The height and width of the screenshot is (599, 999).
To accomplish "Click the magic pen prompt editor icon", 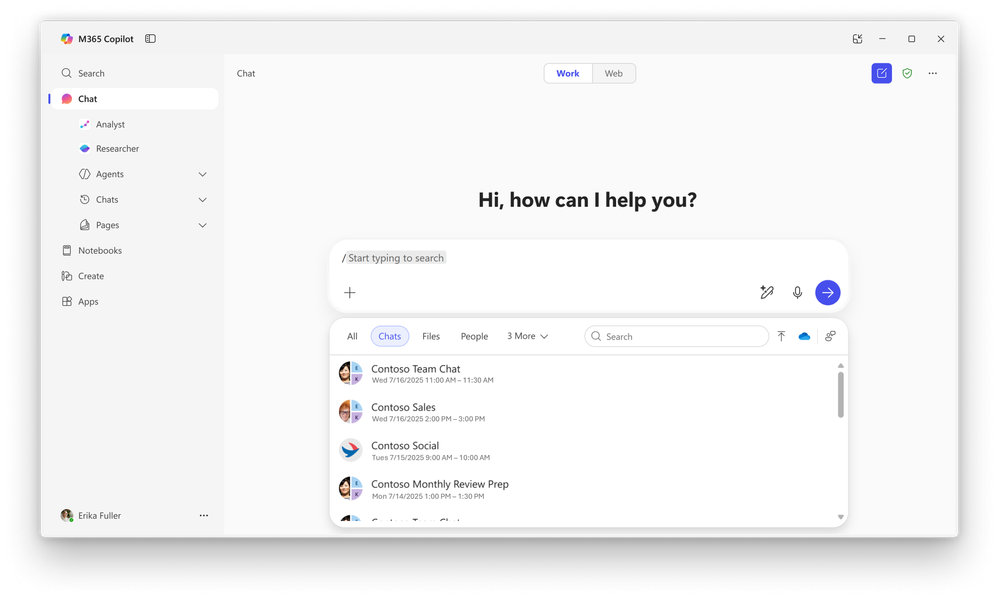I will (766, 292).
